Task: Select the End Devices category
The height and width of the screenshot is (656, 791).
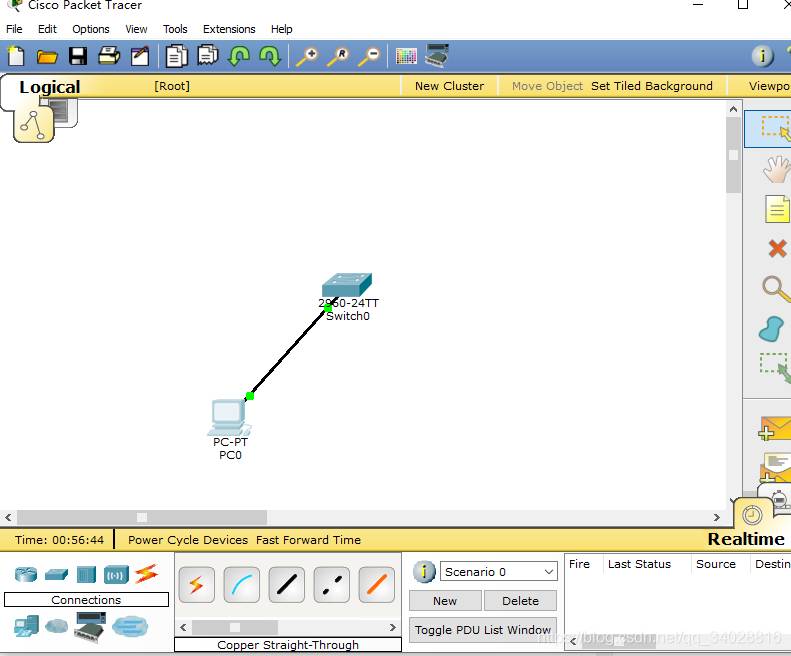Action: (x=26, y=626)
